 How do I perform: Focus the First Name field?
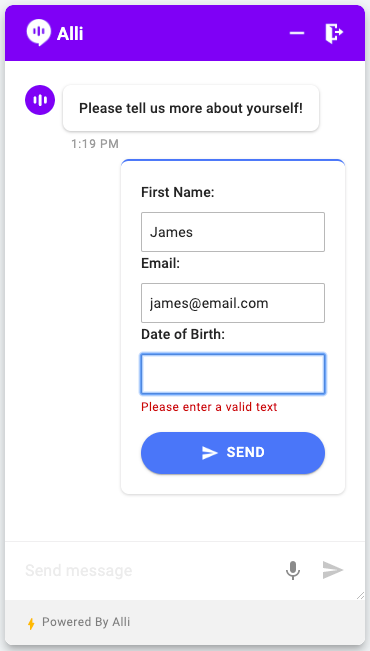click(233, 232)
